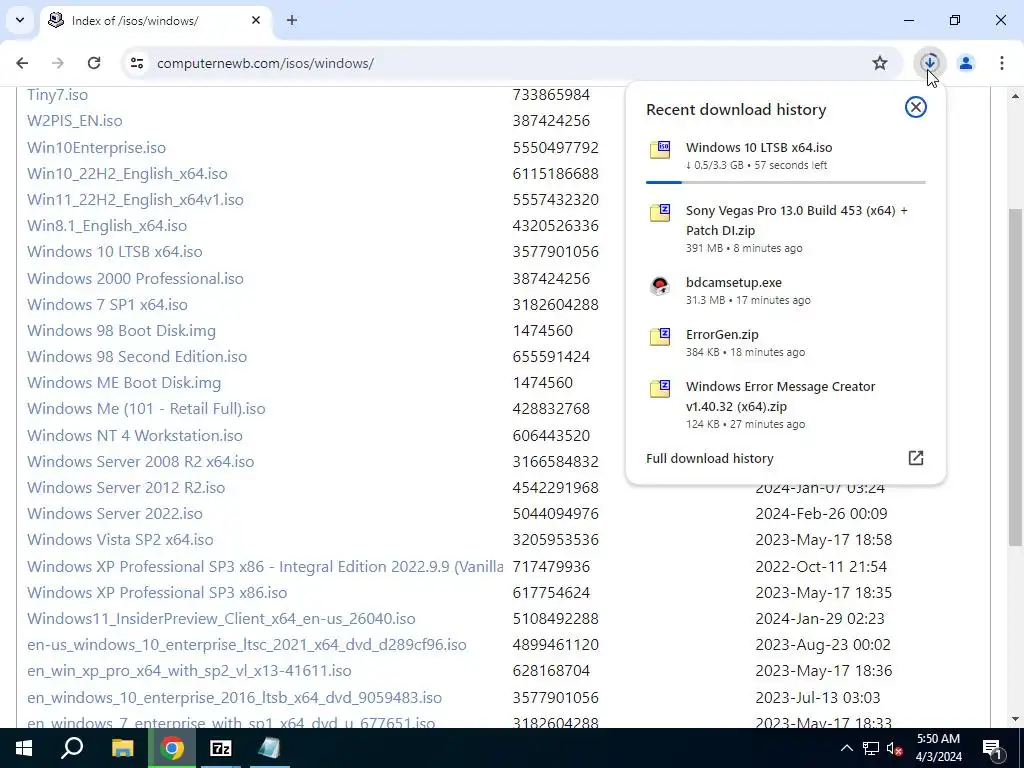
Task: Click Windows NT 4 Workstation.iso link
Action: click(x=135, y=436)
